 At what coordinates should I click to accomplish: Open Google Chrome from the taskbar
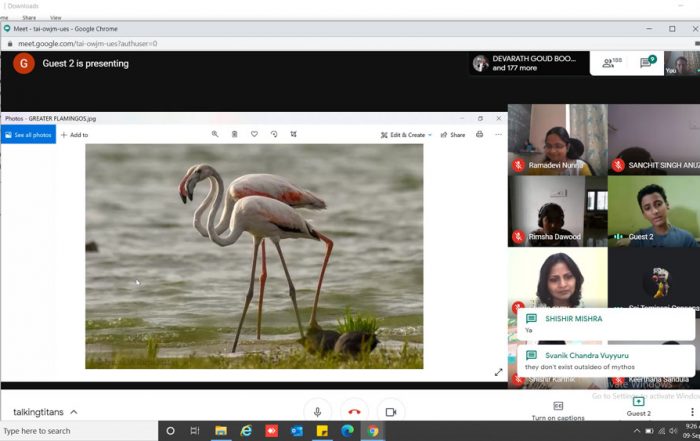[x=373, y=431]
